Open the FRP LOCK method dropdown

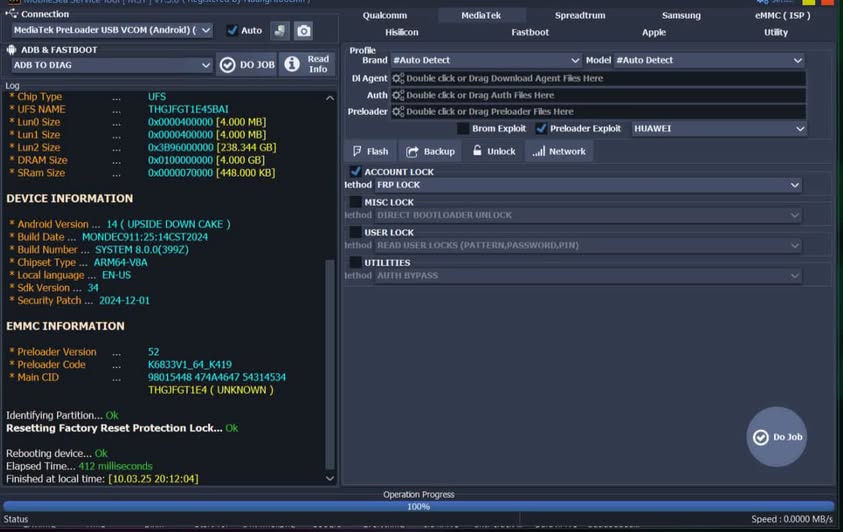click(x=588, y=185)
